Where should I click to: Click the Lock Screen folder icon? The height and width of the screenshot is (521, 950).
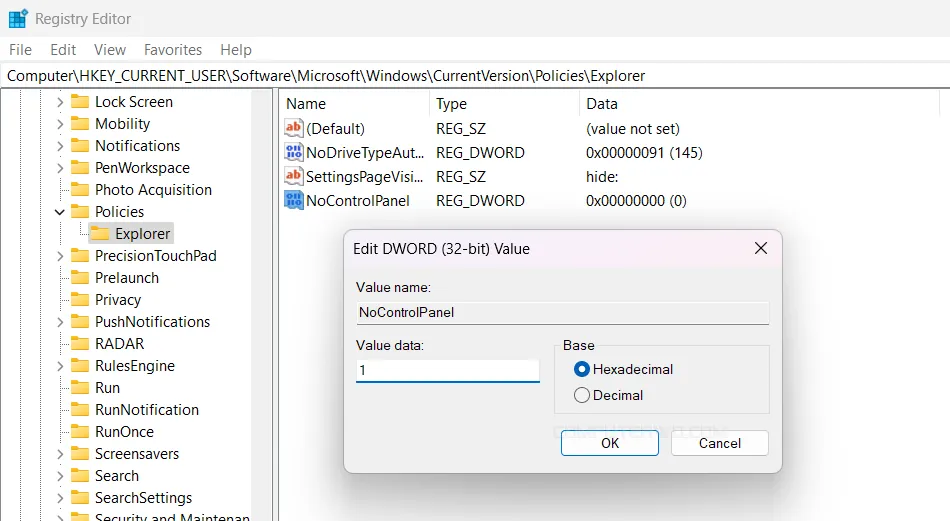[x=80, y=101]
